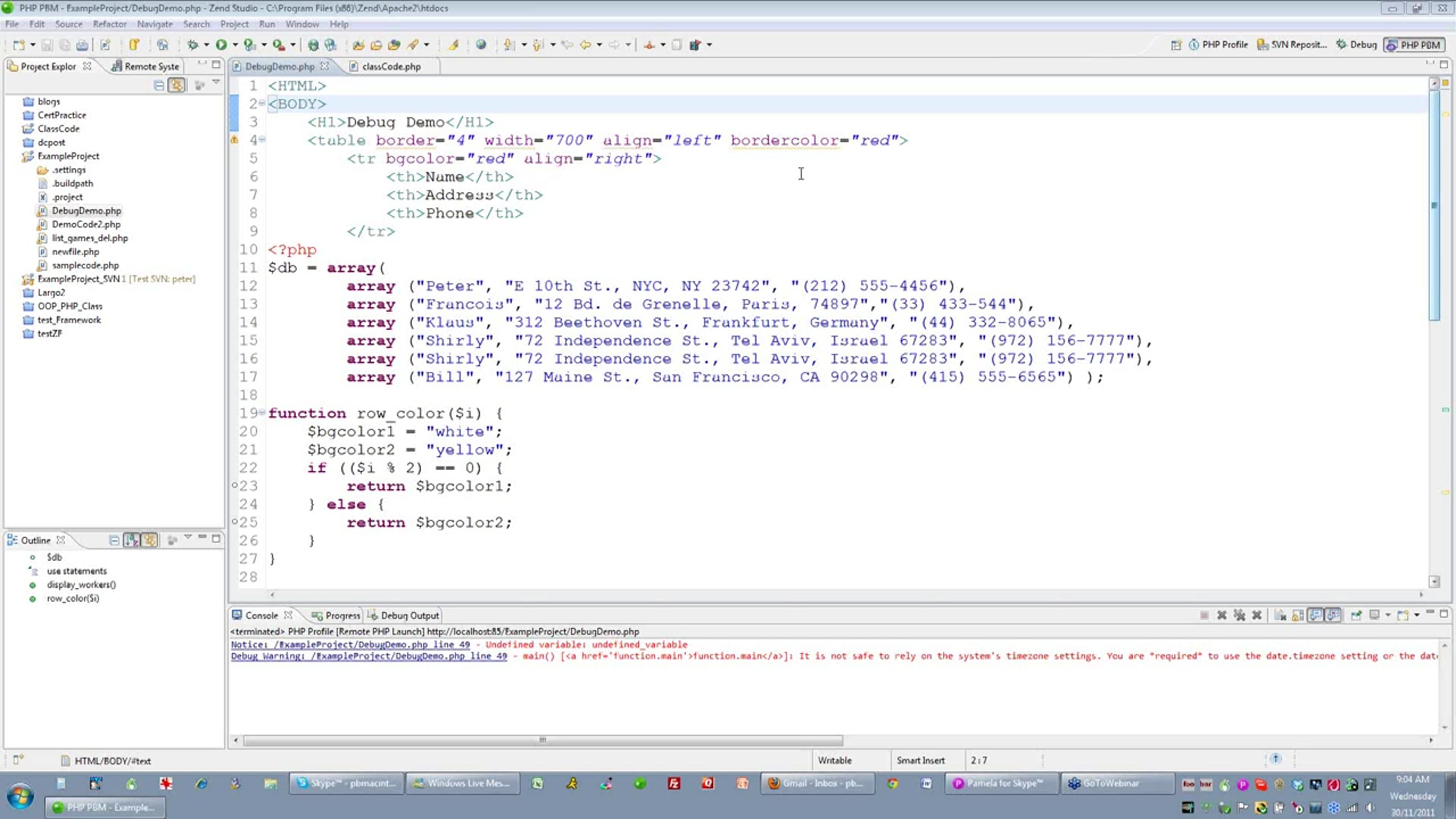Switch to classCode.php editor tab
The image size is (1456, 819).
click(391, 67)
